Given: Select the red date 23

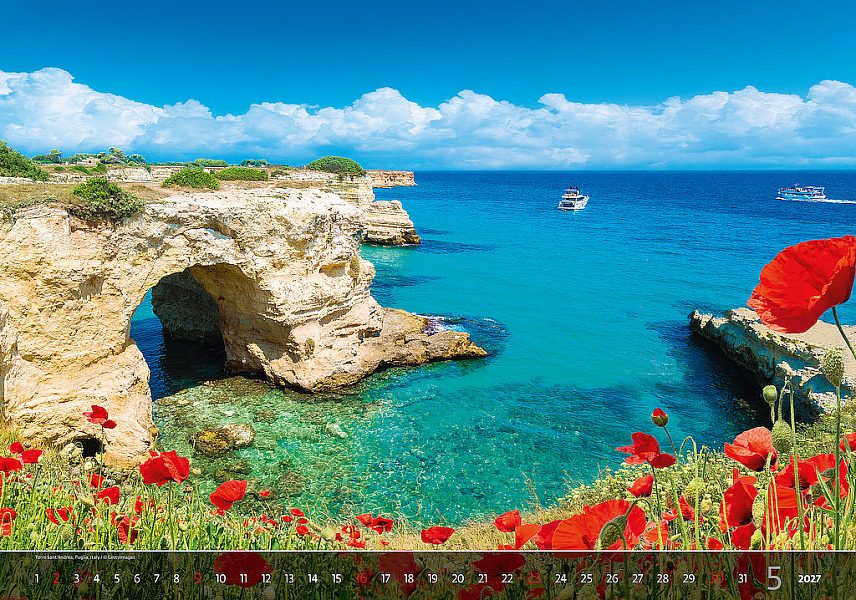Looking at the screenshot, I should click(x=533, y=579).
